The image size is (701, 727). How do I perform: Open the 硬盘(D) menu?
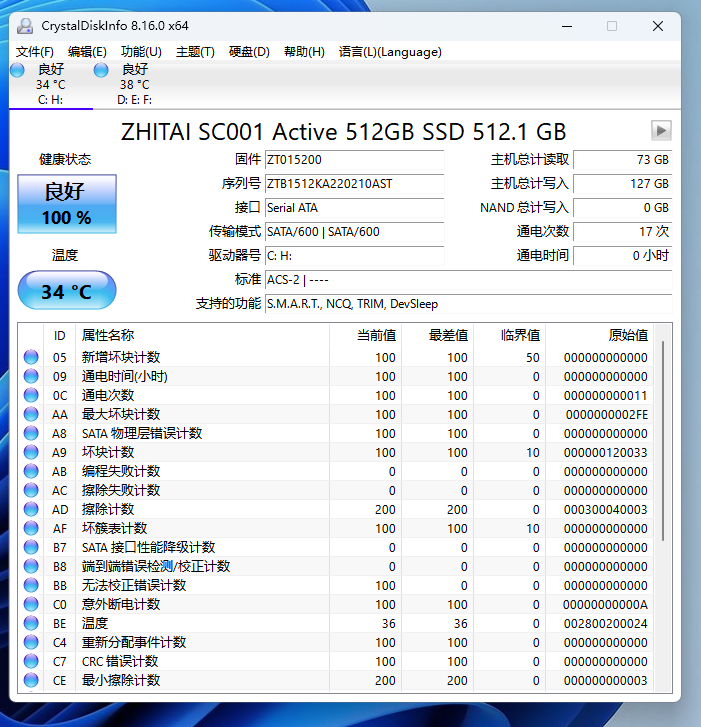click(249, 51)
